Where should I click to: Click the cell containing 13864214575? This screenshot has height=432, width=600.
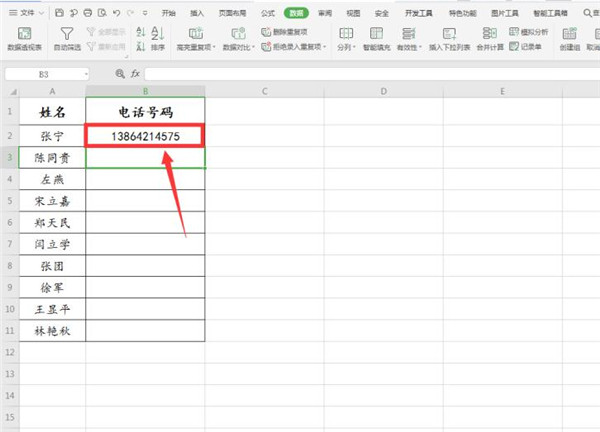tap(145, 136)
